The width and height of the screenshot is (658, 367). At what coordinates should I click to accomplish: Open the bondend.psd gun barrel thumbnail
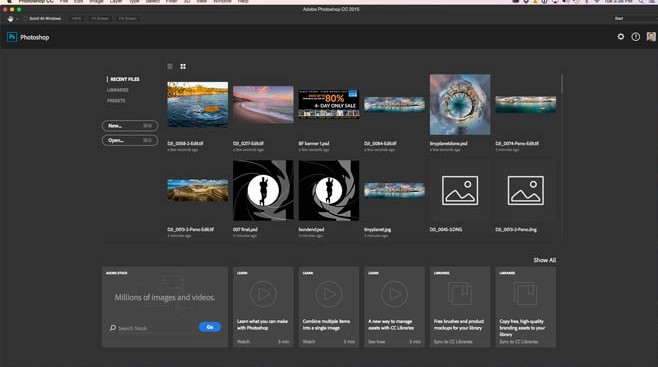click(329, 190)
